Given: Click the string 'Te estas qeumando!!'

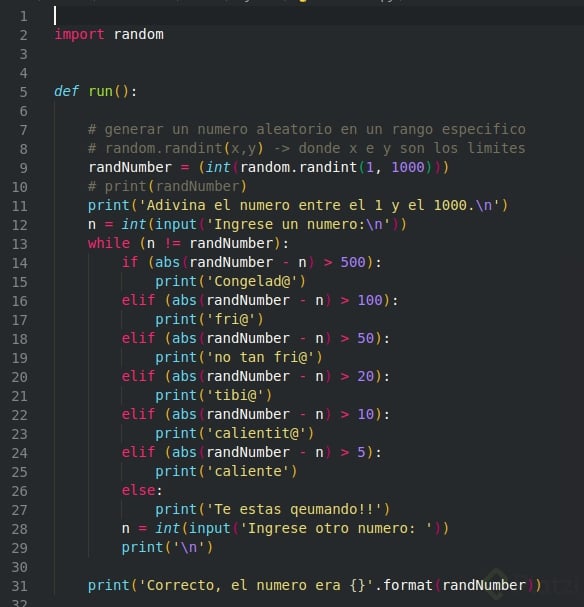Looking at the screenshot, I should (x=294, y=509).
